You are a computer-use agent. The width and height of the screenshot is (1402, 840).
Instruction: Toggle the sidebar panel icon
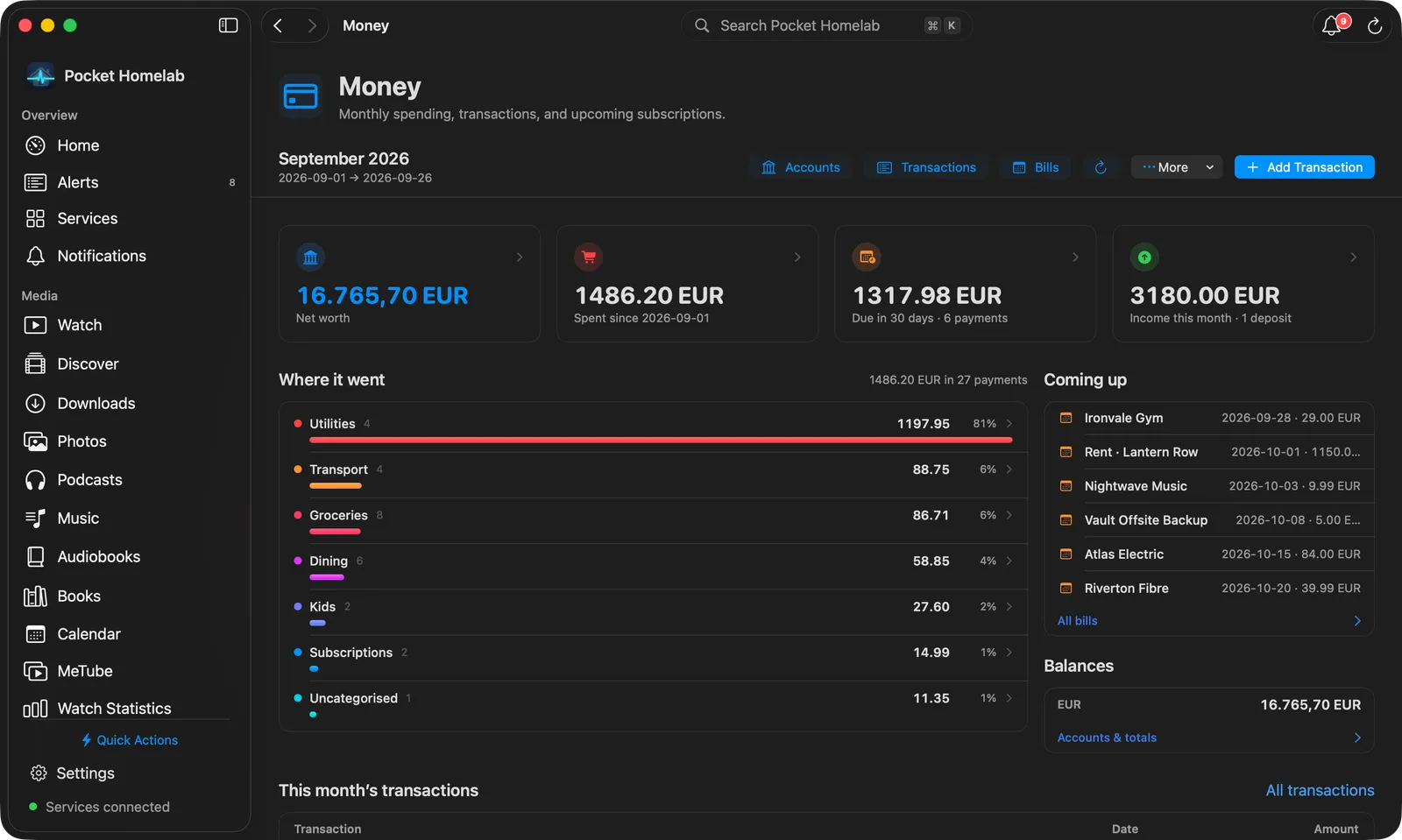point(228,25)
